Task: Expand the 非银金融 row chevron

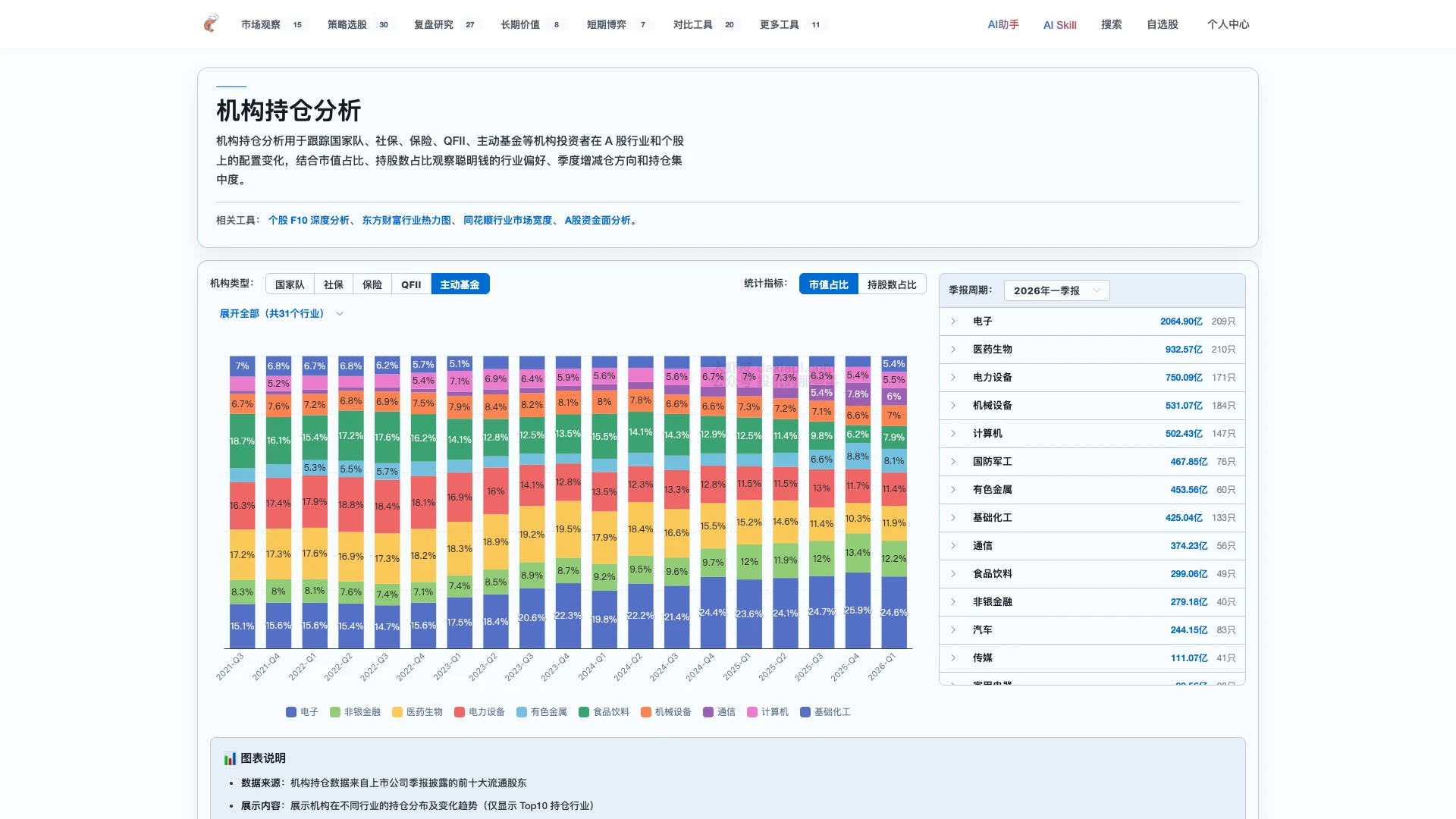Action: 953,602
